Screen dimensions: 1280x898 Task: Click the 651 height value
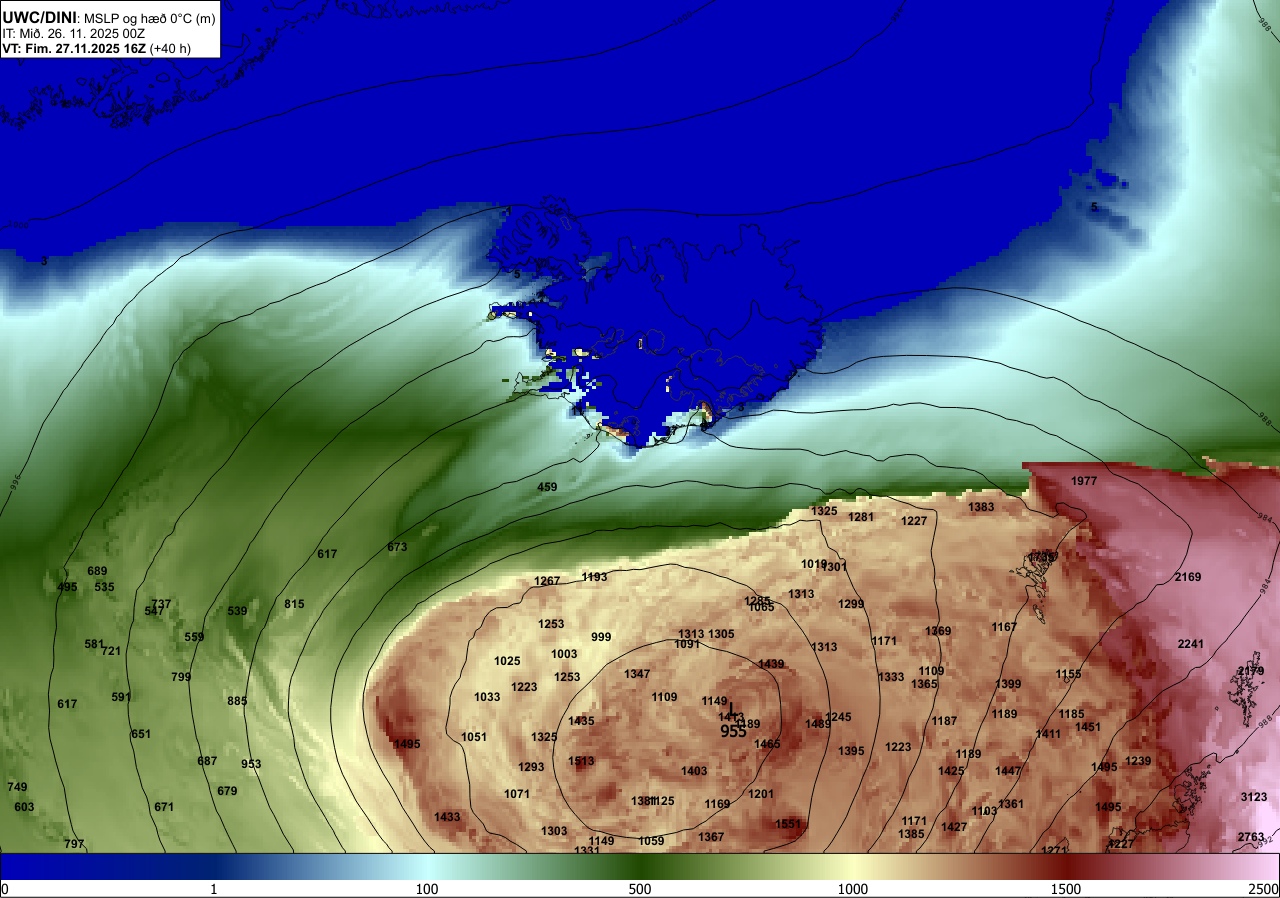click(x=141, y=734)
